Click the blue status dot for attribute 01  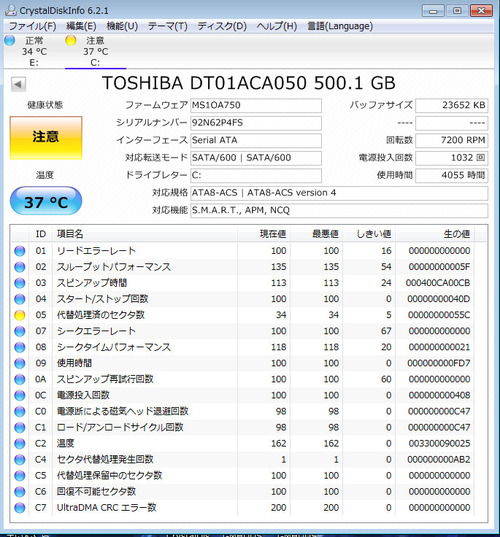[x=20, y=251]
